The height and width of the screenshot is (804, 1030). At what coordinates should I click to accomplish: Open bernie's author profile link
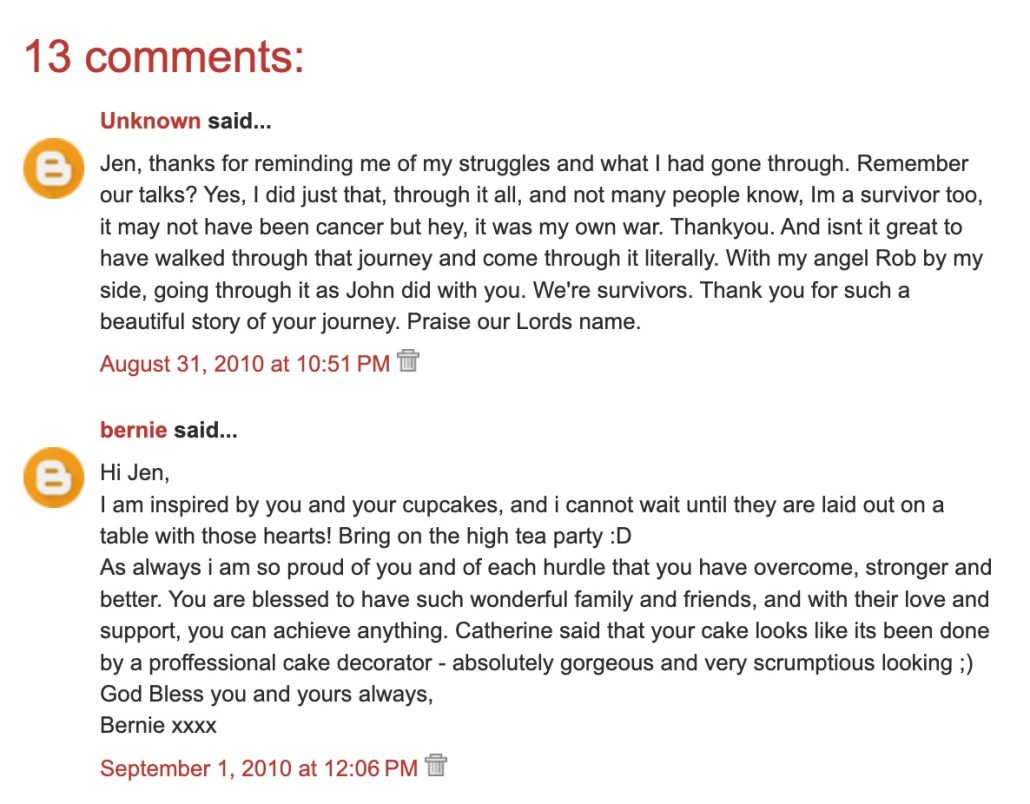click(133, 431)
